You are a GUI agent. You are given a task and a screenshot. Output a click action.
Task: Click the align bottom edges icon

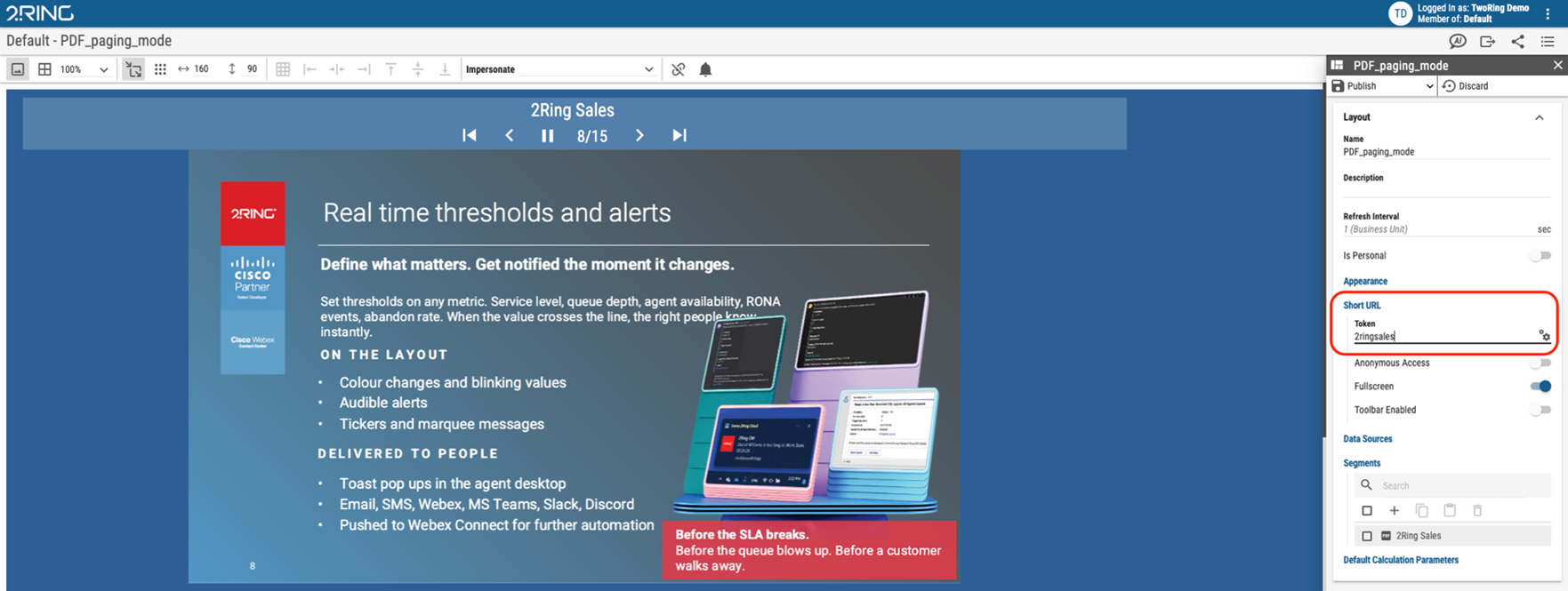tap(445, 69)
